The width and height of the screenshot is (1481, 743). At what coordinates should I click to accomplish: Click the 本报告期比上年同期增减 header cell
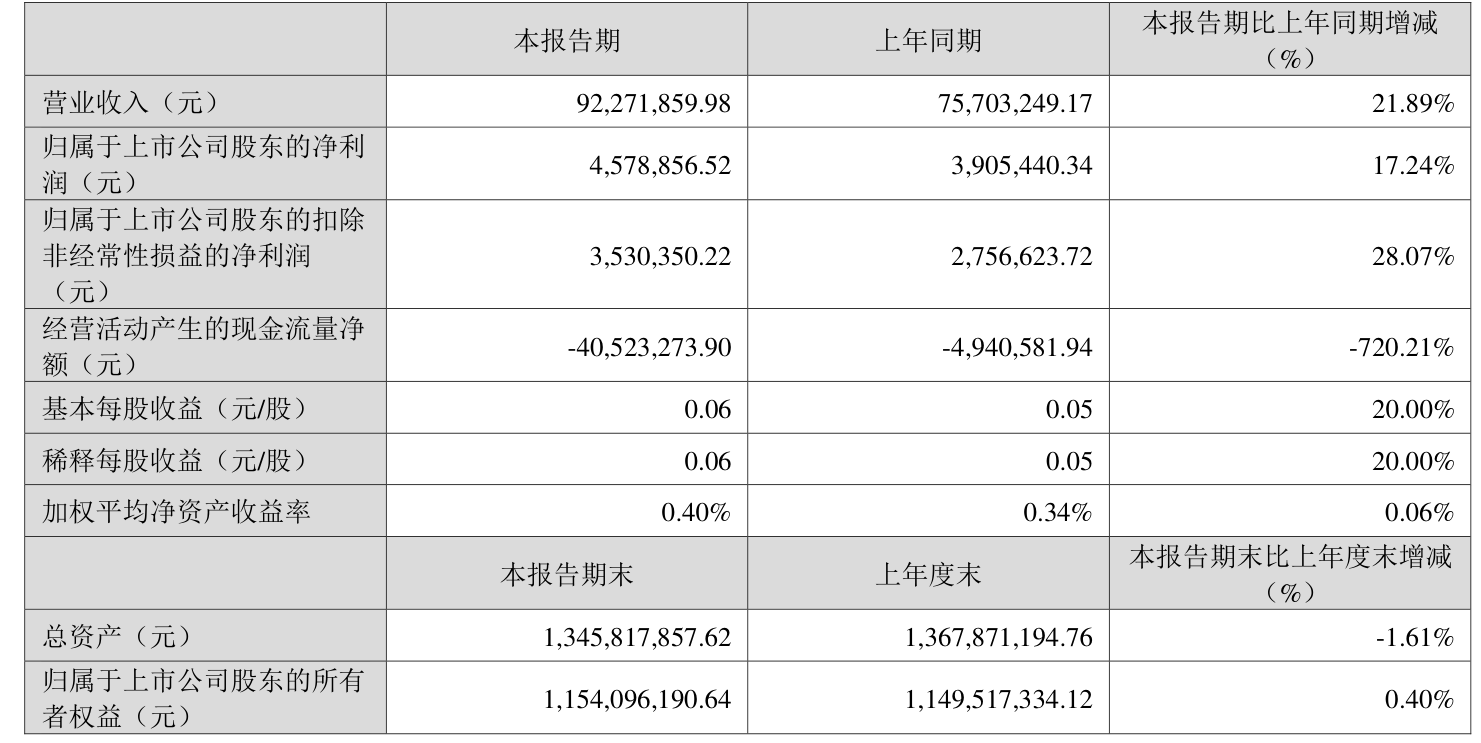click(x=1289, y=40)
